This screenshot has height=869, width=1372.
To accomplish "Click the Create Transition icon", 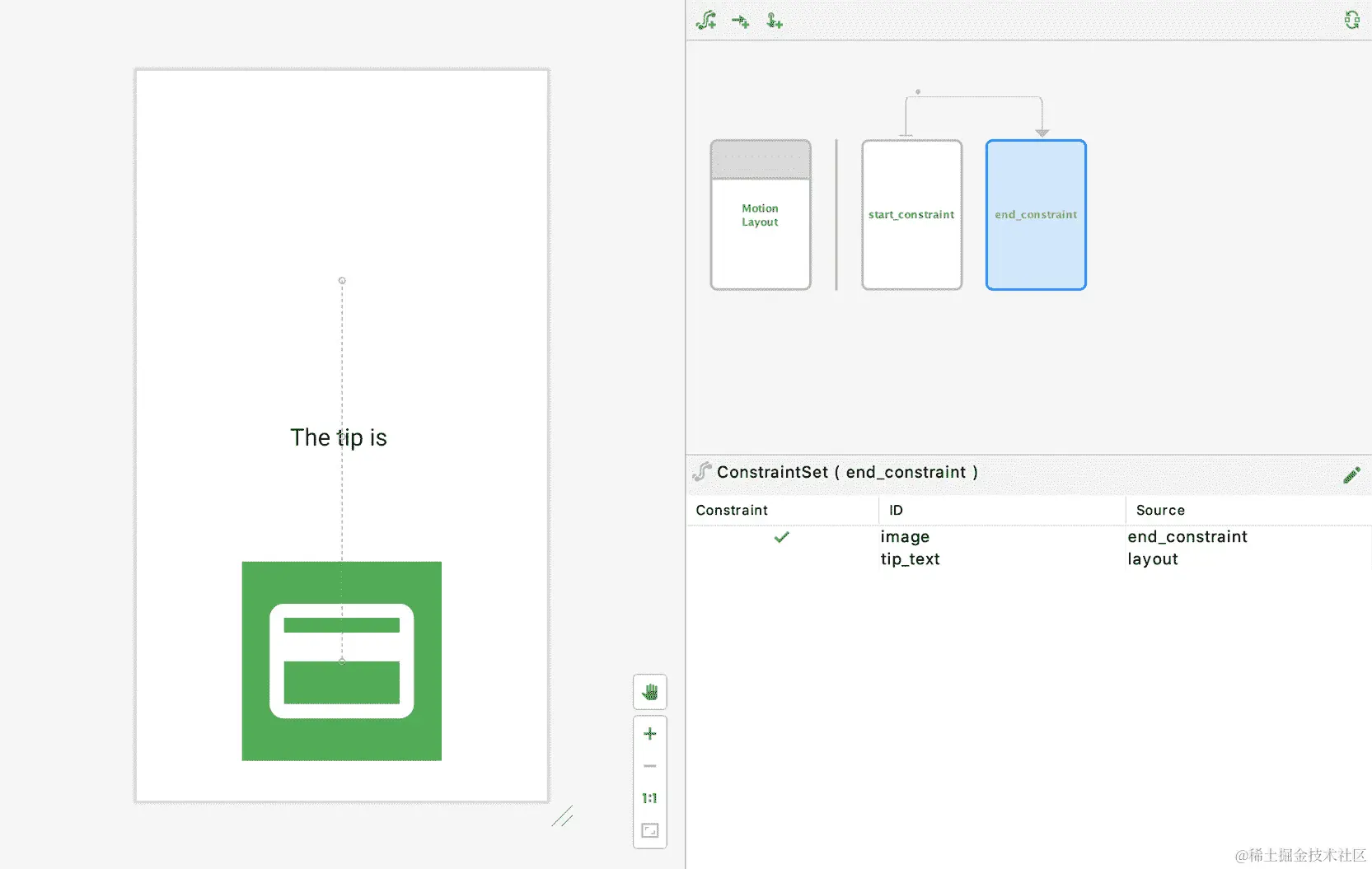I will pos(740,21).
